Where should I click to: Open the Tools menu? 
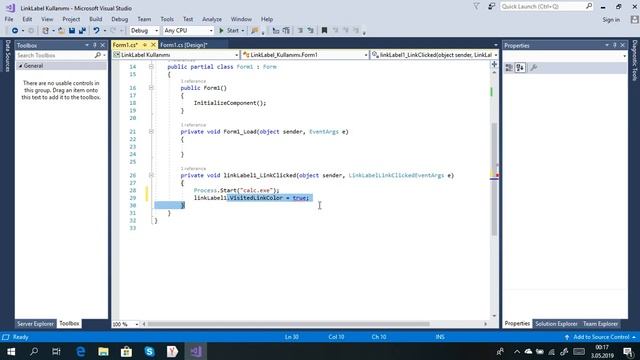(167, 19)
